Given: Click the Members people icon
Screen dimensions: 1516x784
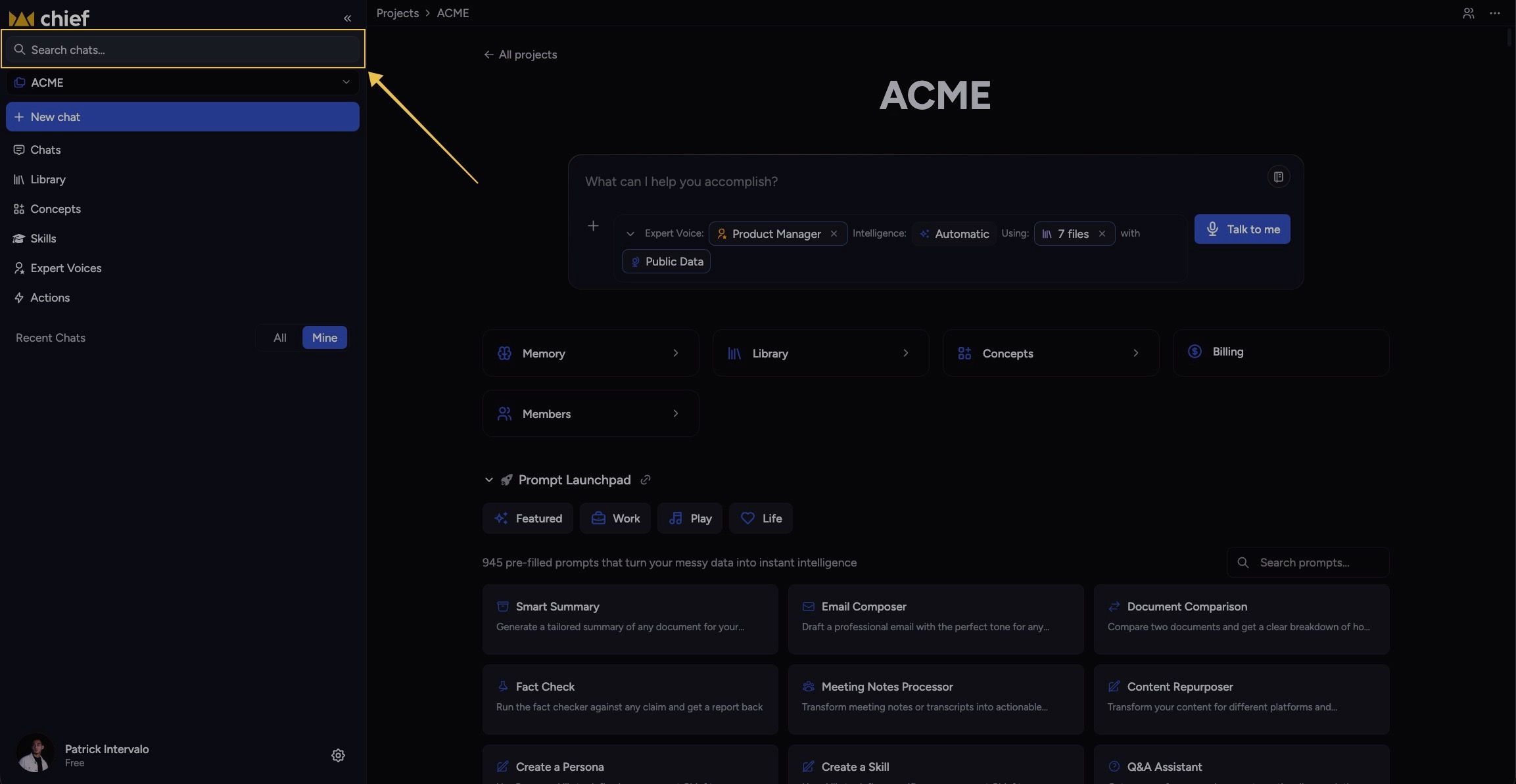Looking at the screenshot, I should 504,414.
